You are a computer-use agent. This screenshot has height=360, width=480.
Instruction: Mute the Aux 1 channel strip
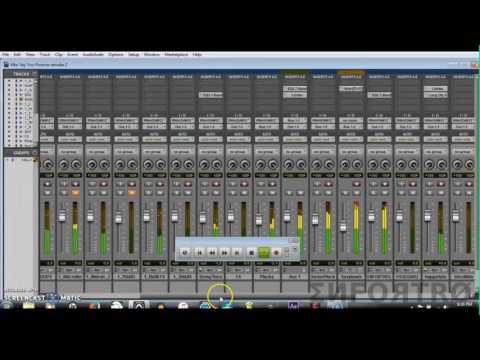click(300, 193)
